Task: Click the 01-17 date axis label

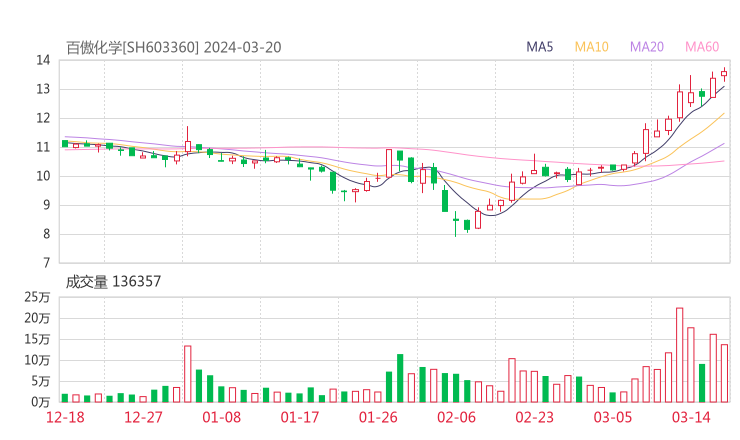Action: pyautogui.click(x=300, y=417)
